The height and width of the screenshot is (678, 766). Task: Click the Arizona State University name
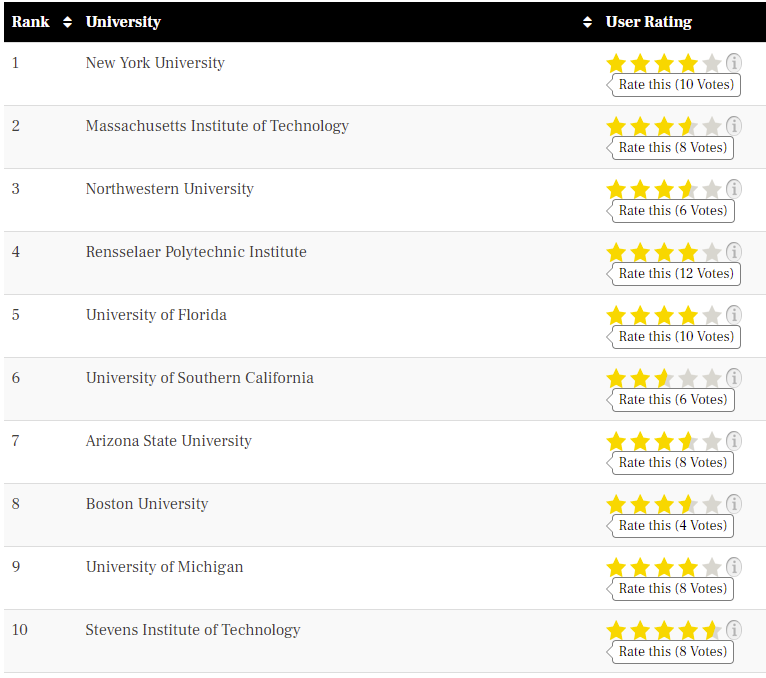tap(168, 441)
